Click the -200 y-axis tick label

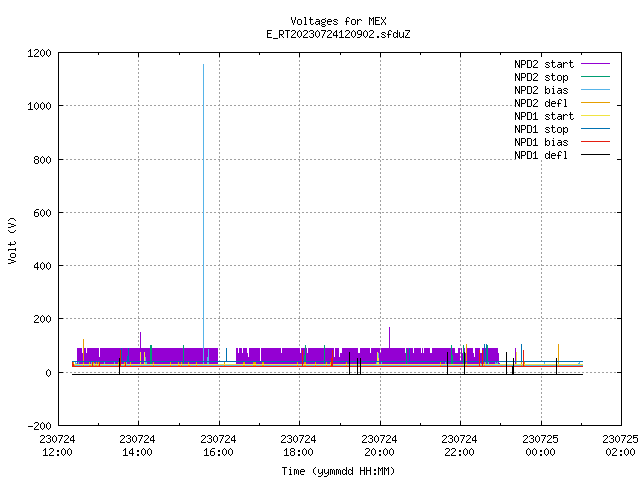coord(39,426)
